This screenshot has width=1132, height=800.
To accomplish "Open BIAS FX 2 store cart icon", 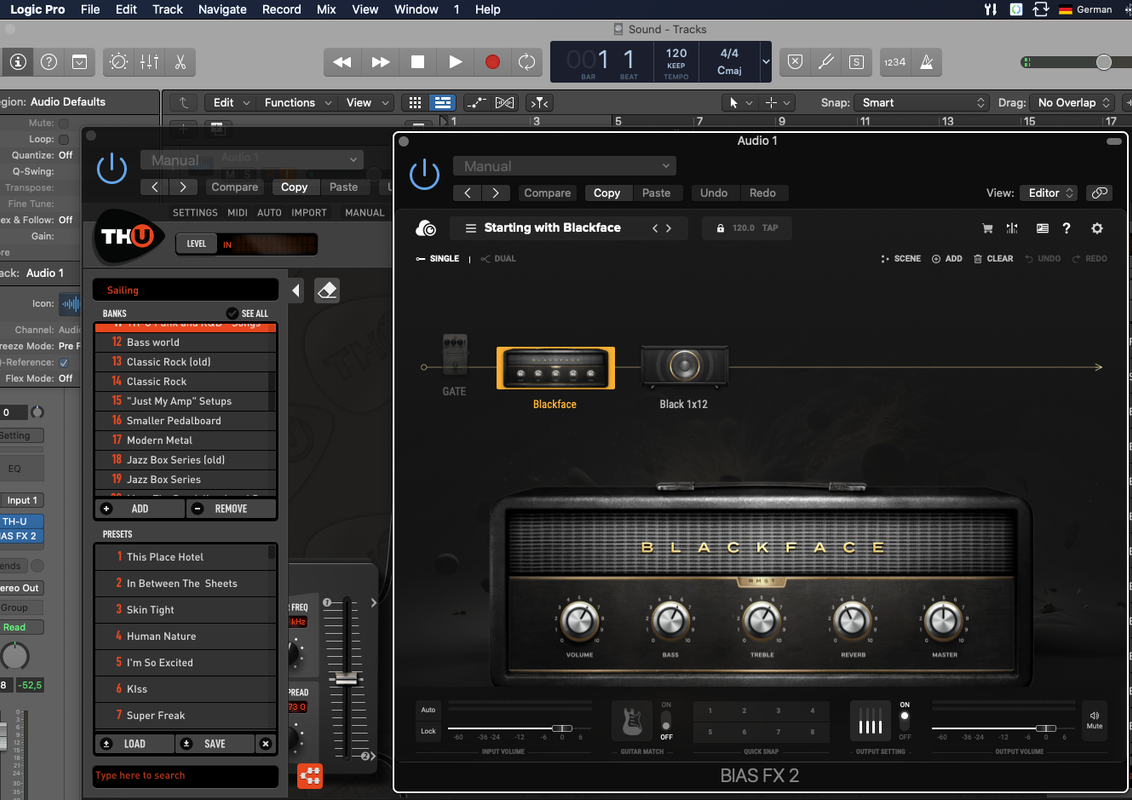I will tap(988, 228).
